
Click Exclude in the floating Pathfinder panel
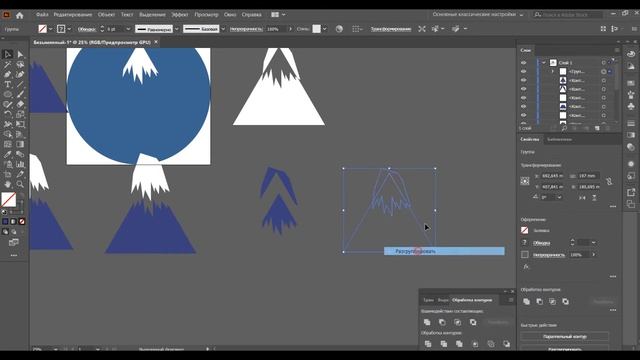pos(473,322)
